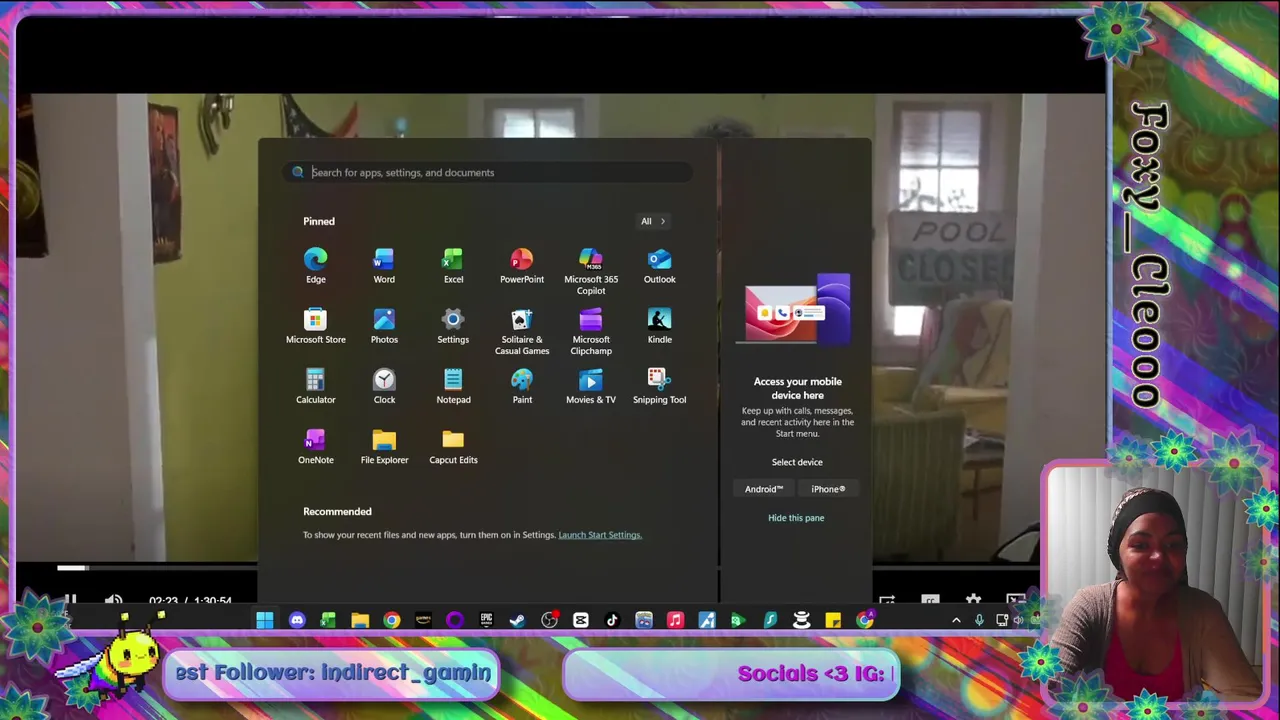Image resolution: width=1280 pixels, height=720 pixels.
Task: Open Chrome from the taskbar
Action: click(392, 620)
